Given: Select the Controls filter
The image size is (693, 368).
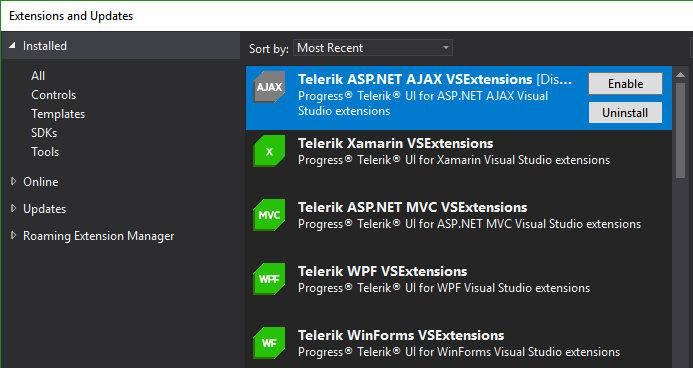Looking at the screenshot, I should pyautogui.click(x=53, y=95).
